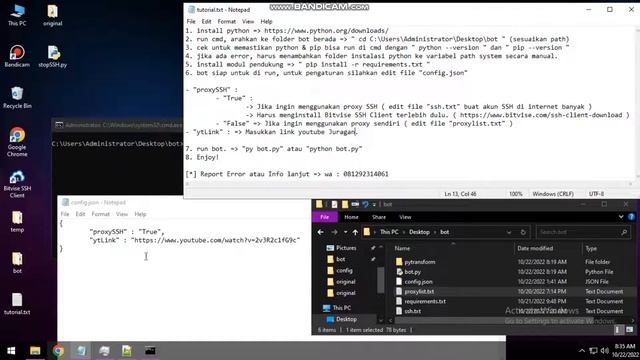
Task: Switch Explorer to large icons view
Action: pos(629,330)
